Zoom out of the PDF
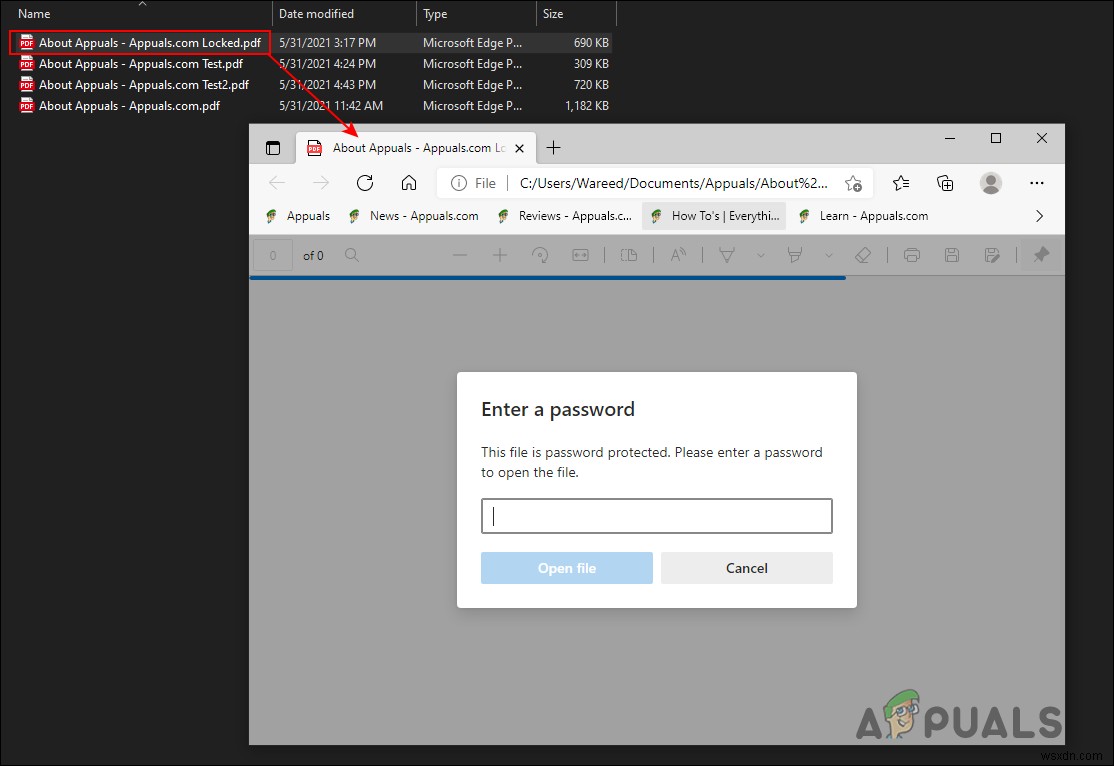The image size is (1114, 766). coord(460,255)
